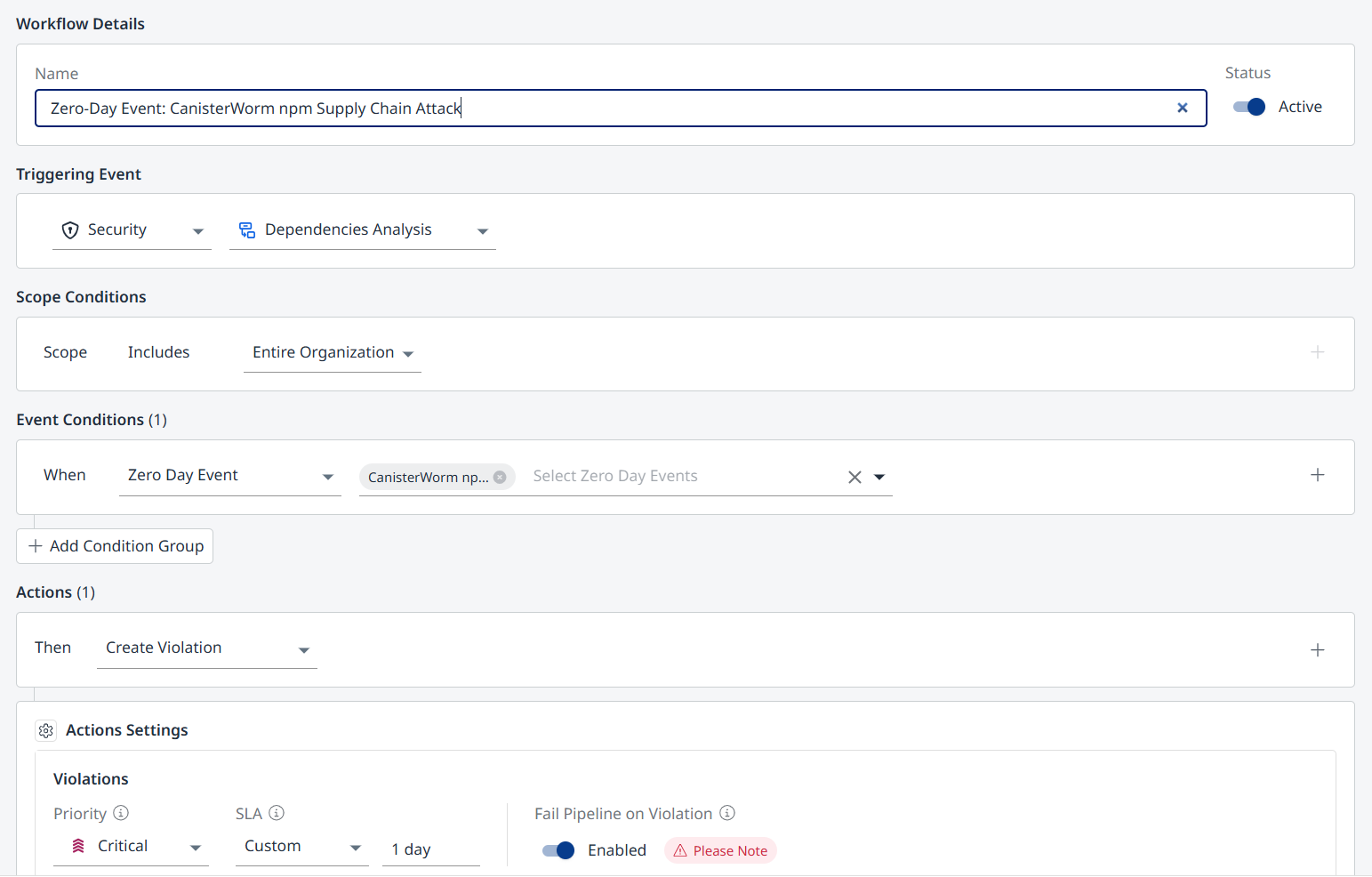Clear the workflow name with the X icon
Image resolution: width=1372 pixels, height=877 pixels.
click(x=1182, y=108)
